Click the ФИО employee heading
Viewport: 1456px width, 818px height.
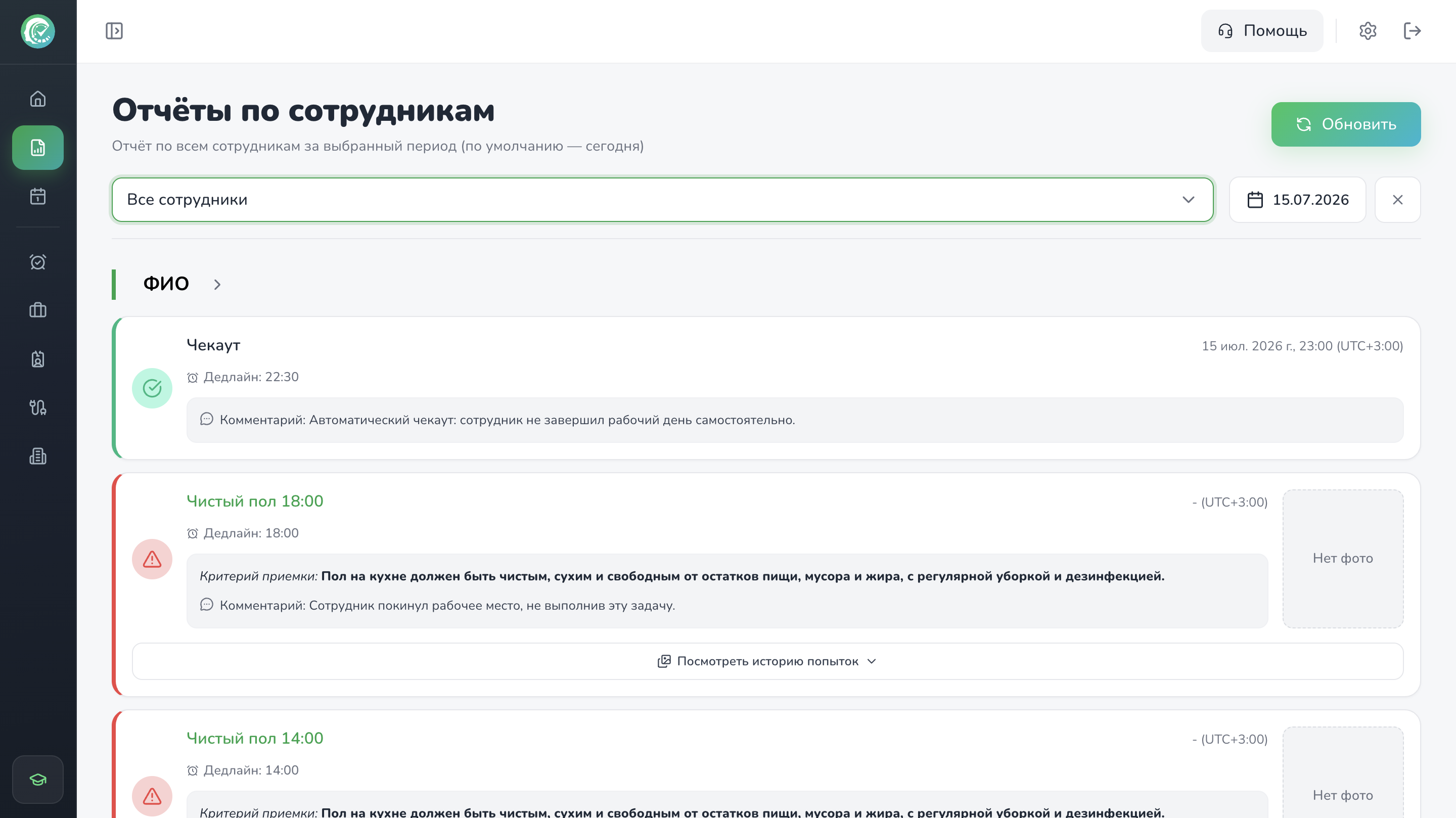166,284
